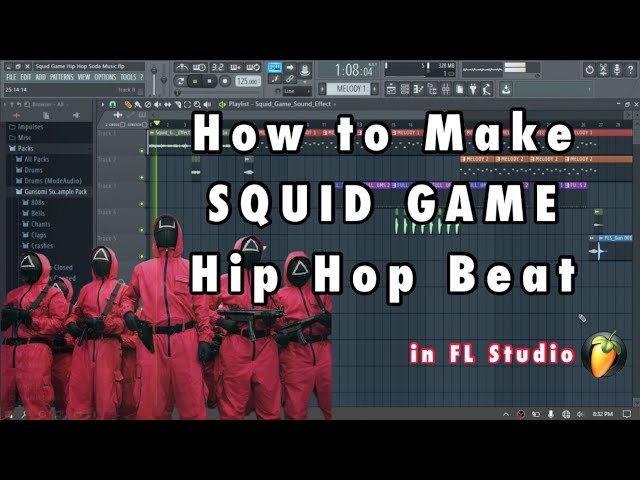Image resolution: width=640 pixels, height=480 pixels.
Task: Add new pattern with plus button
Action: coord(374,89)
